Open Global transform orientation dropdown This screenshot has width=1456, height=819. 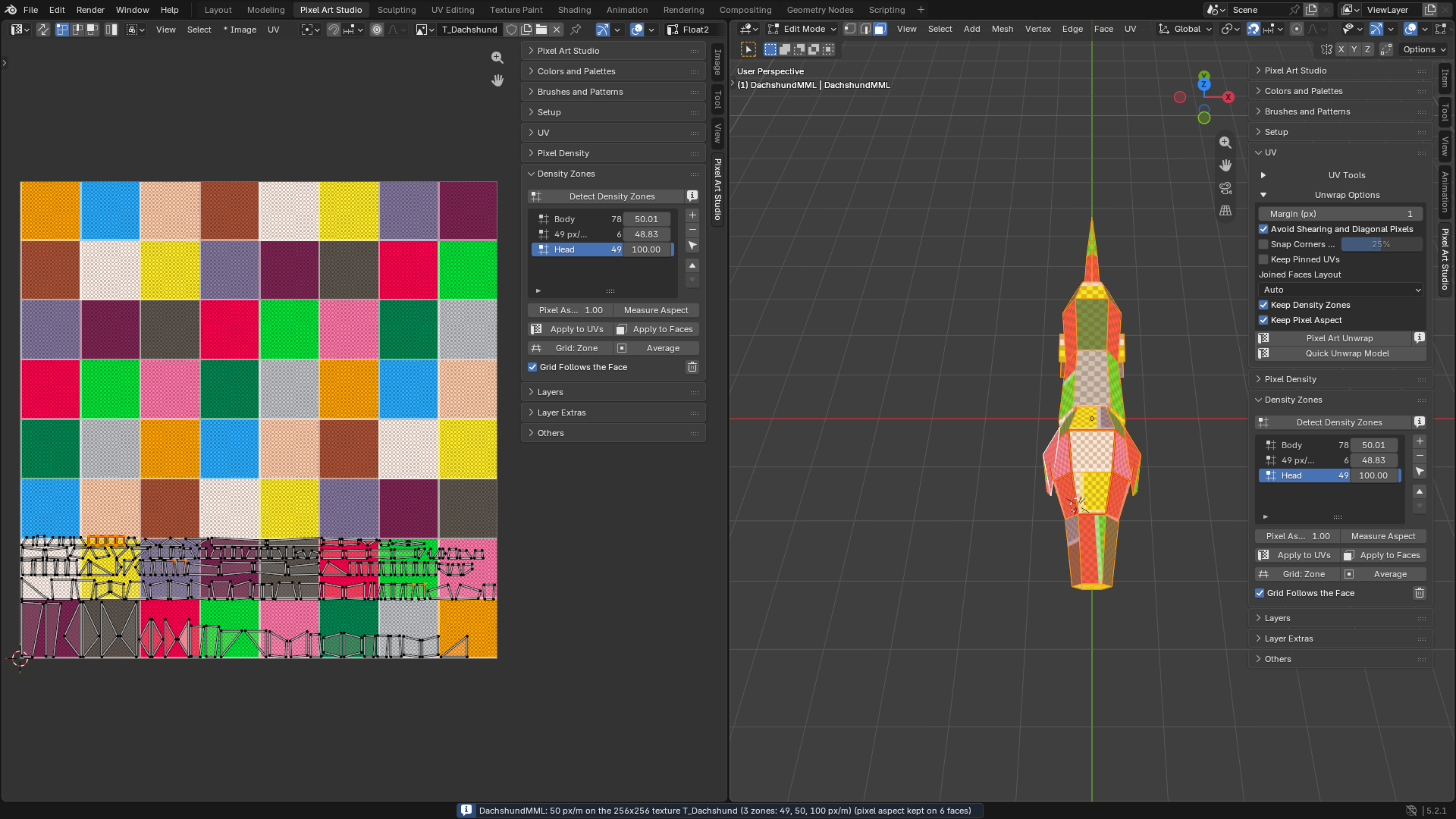click(x=1185, y=29)
